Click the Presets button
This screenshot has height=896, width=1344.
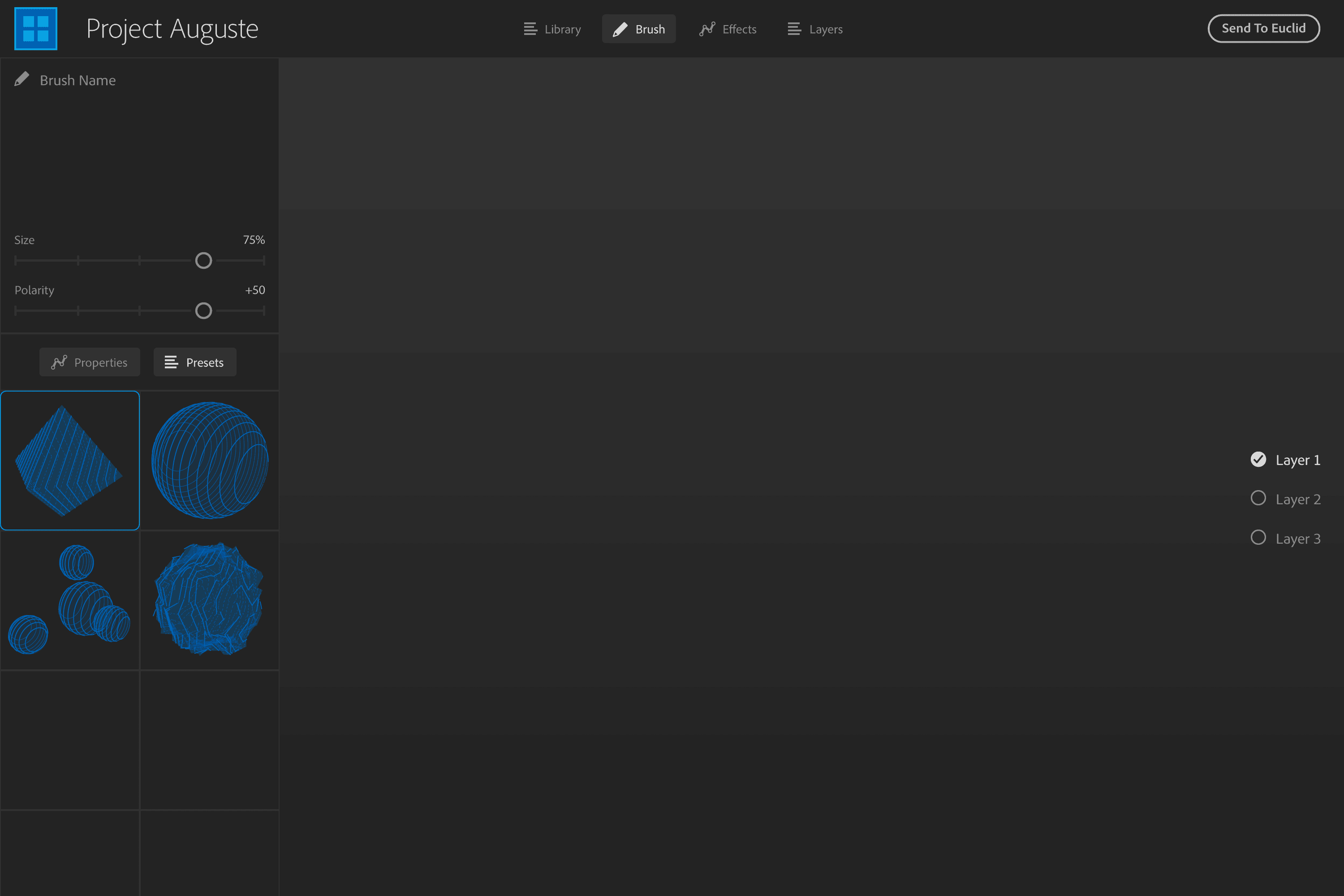click(195, 362)
